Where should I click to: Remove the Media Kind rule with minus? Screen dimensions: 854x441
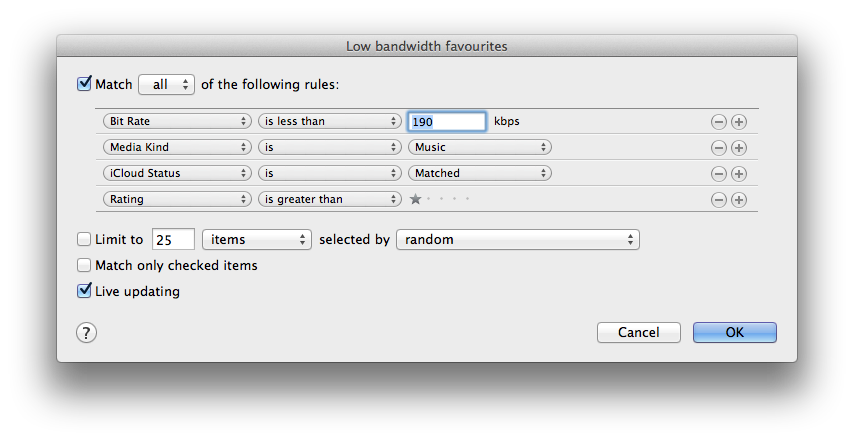[718, 148]
